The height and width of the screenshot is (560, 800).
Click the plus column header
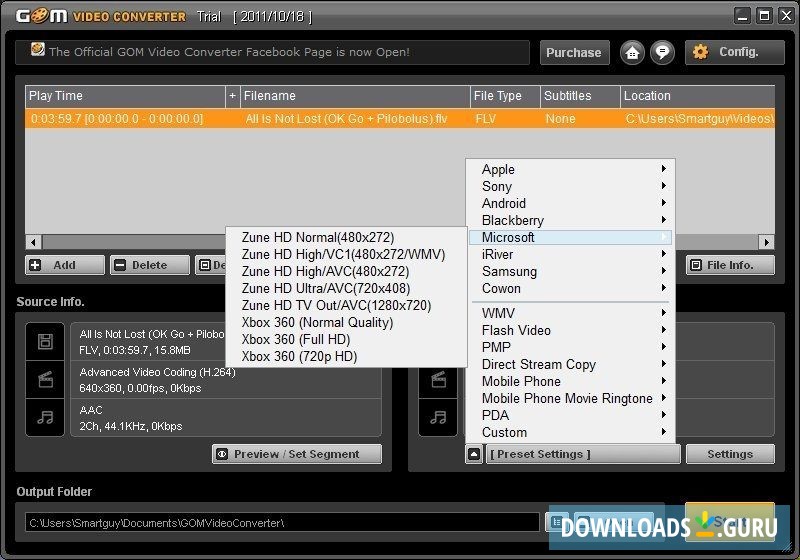pyautogui.click(x=233, y=96)
